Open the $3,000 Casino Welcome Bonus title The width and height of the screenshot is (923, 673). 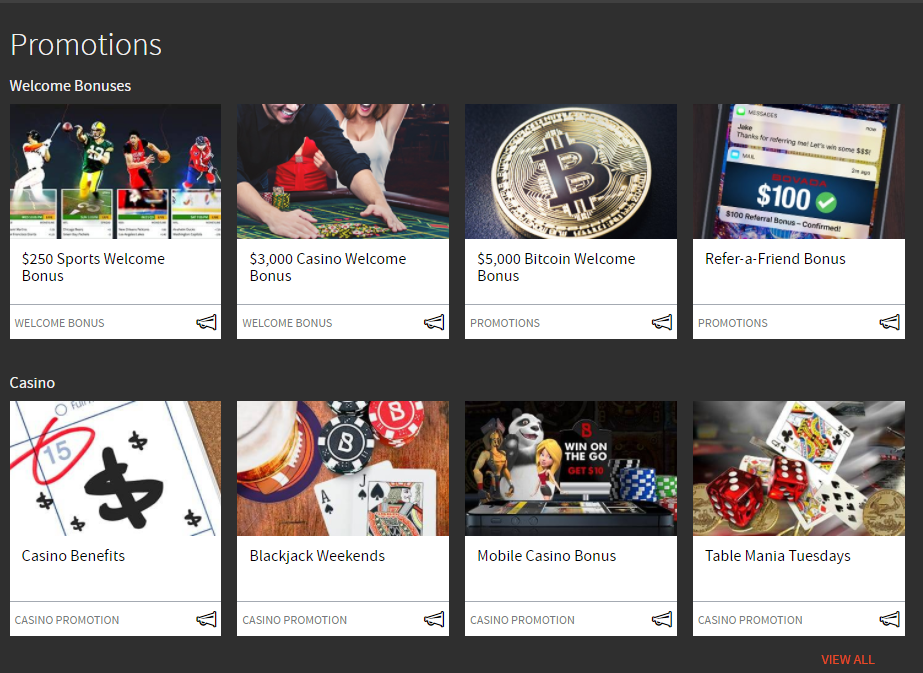point(328,267)
